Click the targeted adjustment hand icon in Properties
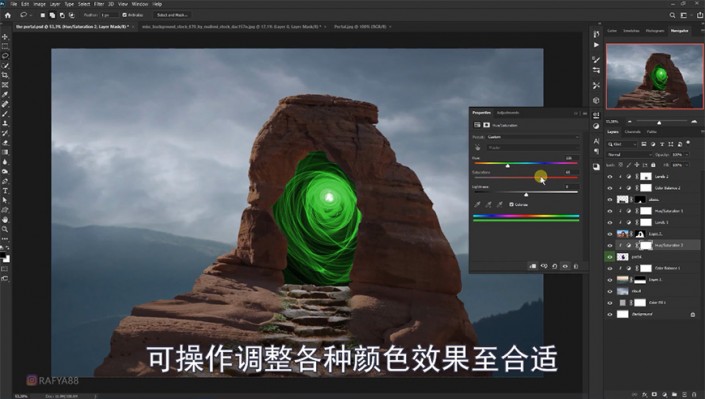Screen dimensions: 705x399 coord(477,148)
